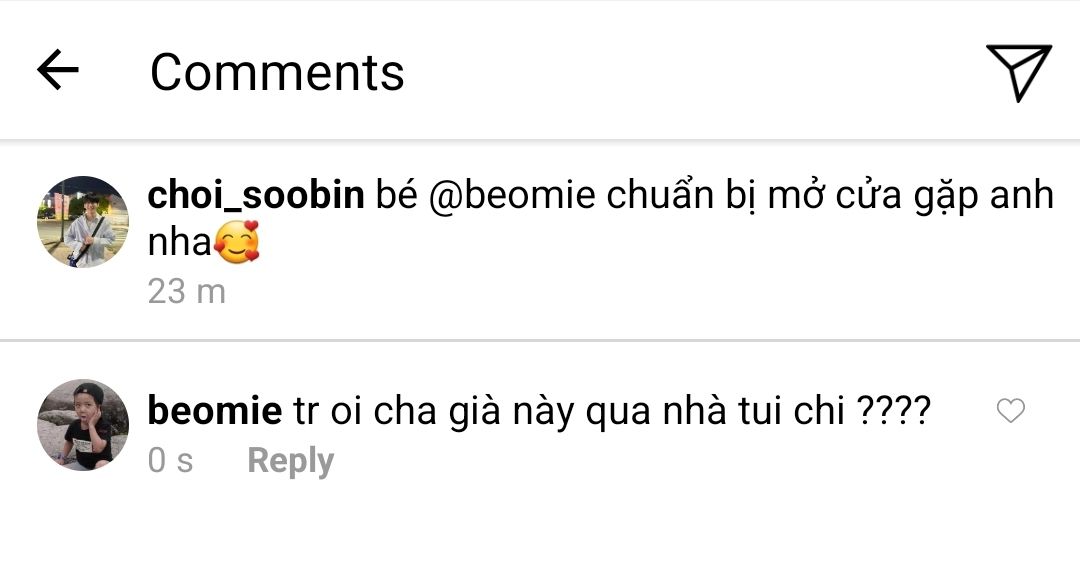This screenshot has width=1080, height=563.
Task: Open the choi_soobin username link
Action: tap(256, 195)
